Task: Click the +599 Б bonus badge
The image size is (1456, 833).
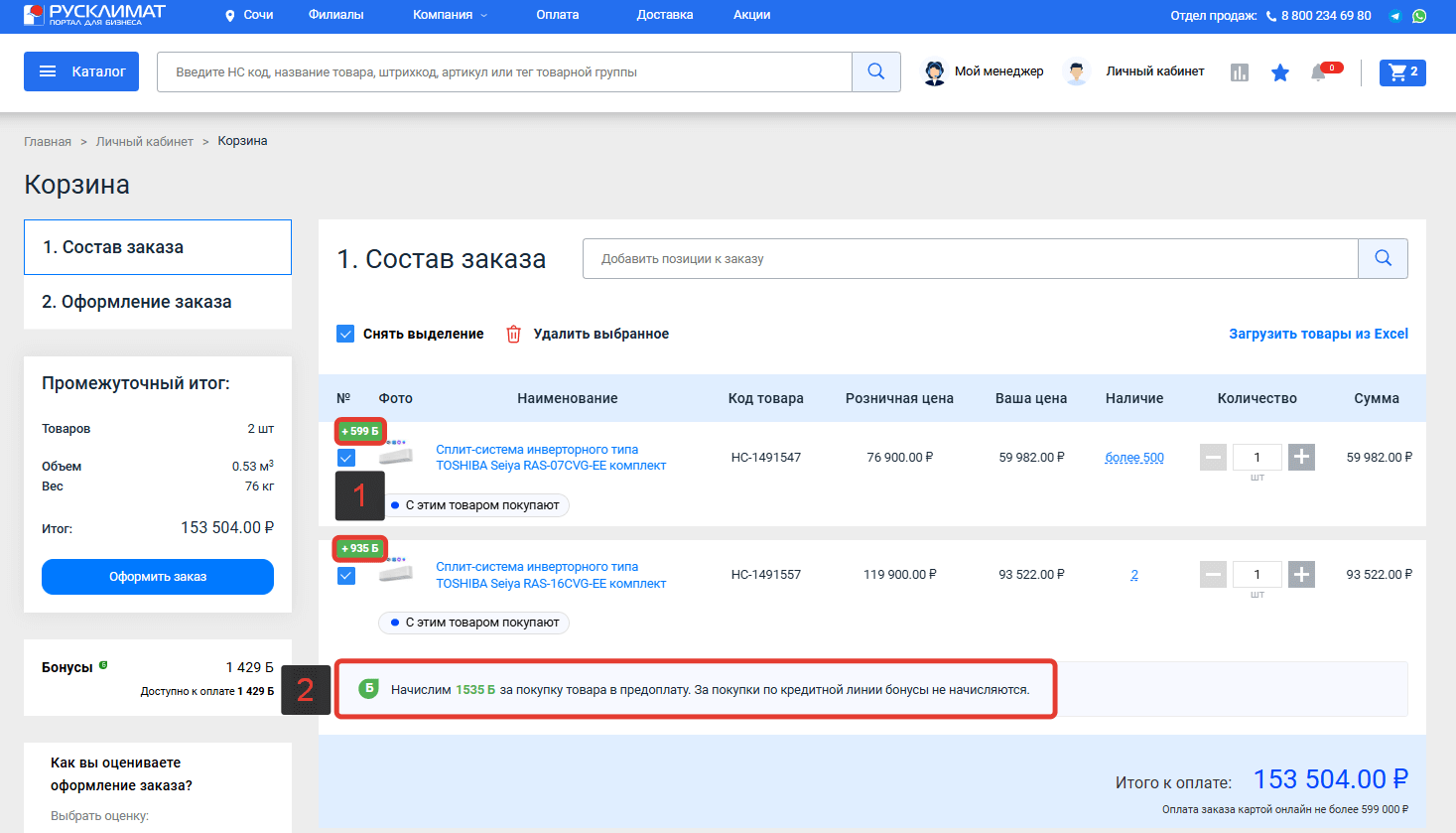Action: click(360, 431)
